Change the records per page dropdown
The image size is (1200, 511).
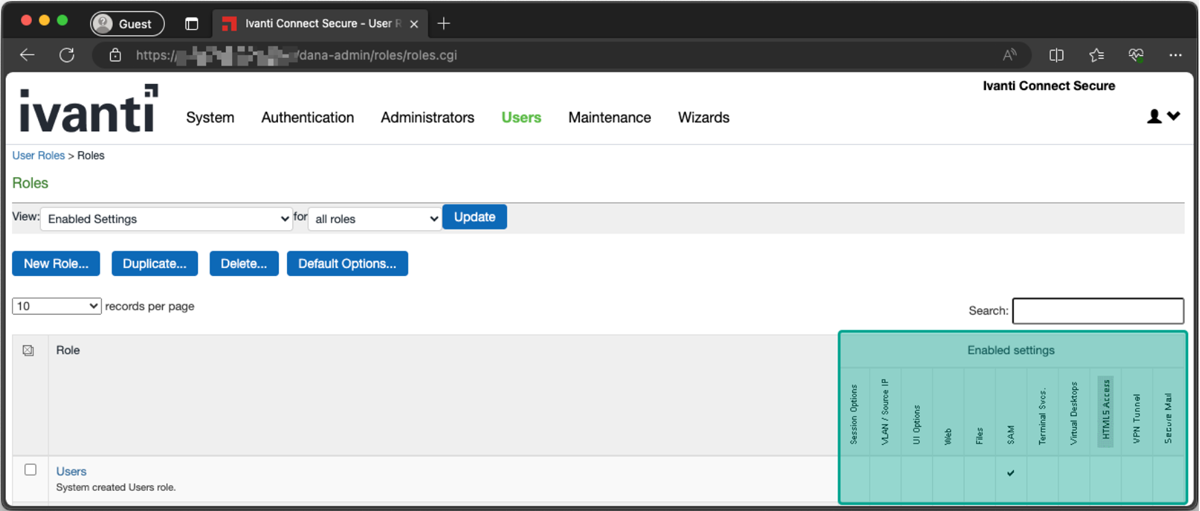56,306
